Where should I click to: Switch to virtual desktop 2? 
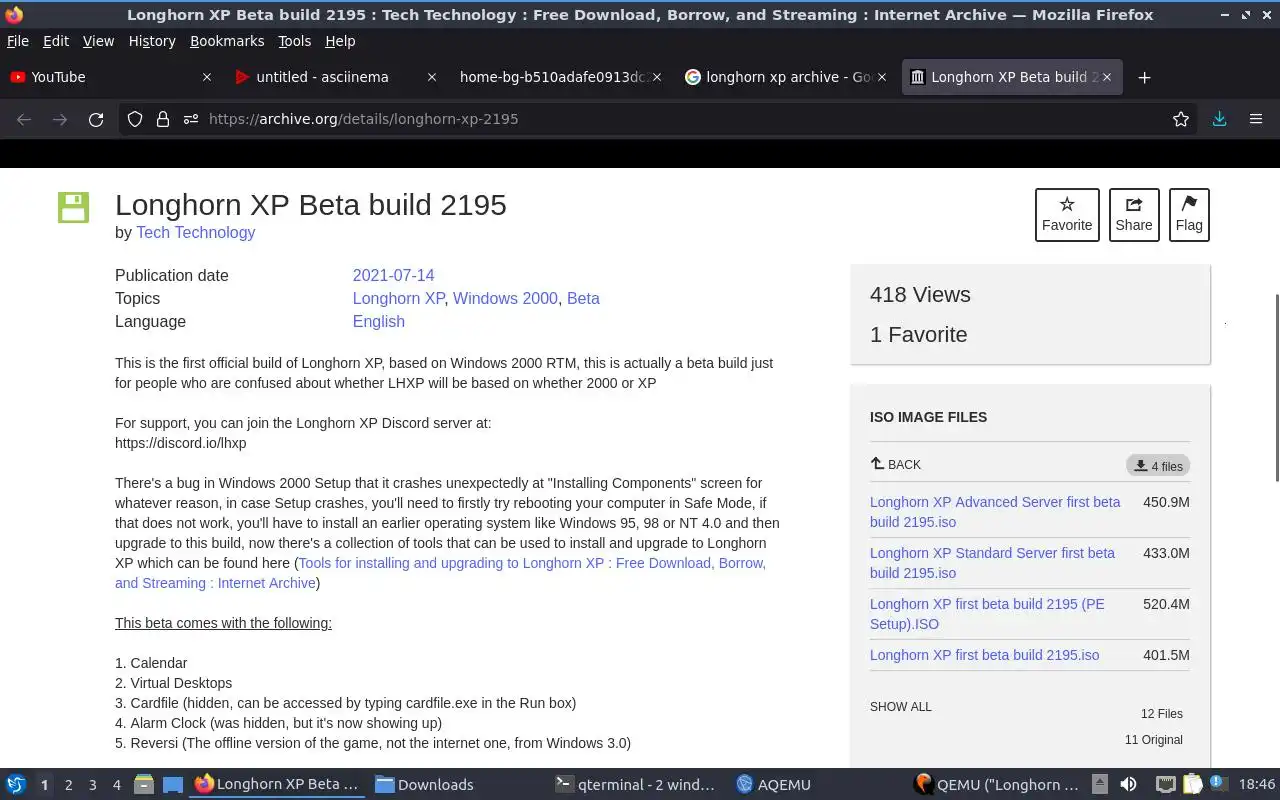[68, 785]
